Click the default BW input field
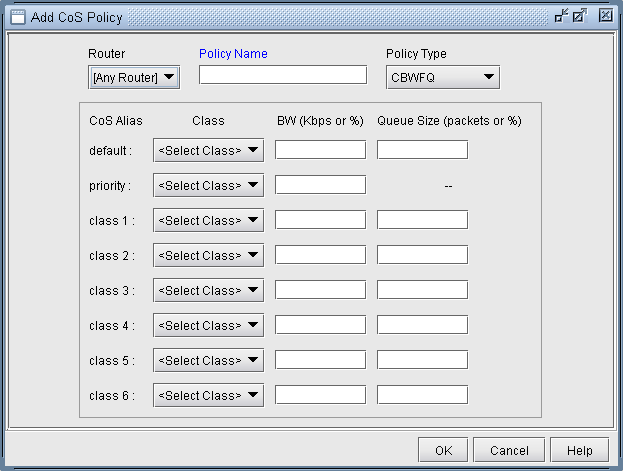The image size is (623, 471). pos(320,150)
